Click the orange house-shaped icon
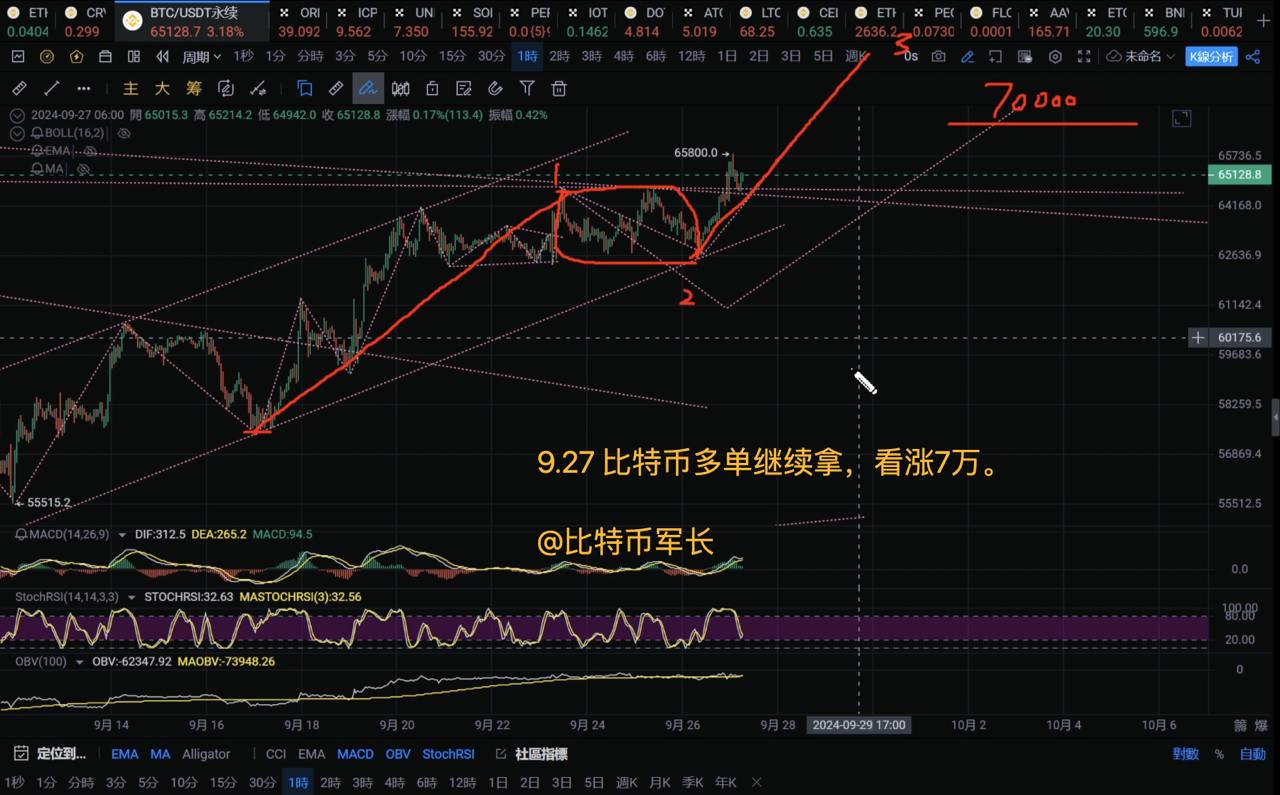Image resolution: width=1280 pixels, height=795 pixels. (76, 57)
